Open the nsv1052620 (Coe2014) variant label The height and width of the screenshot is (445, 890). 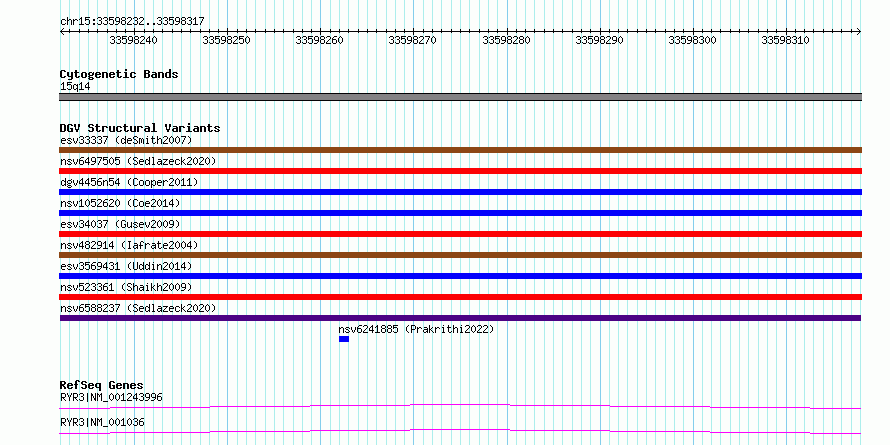(x=120, y=203)
